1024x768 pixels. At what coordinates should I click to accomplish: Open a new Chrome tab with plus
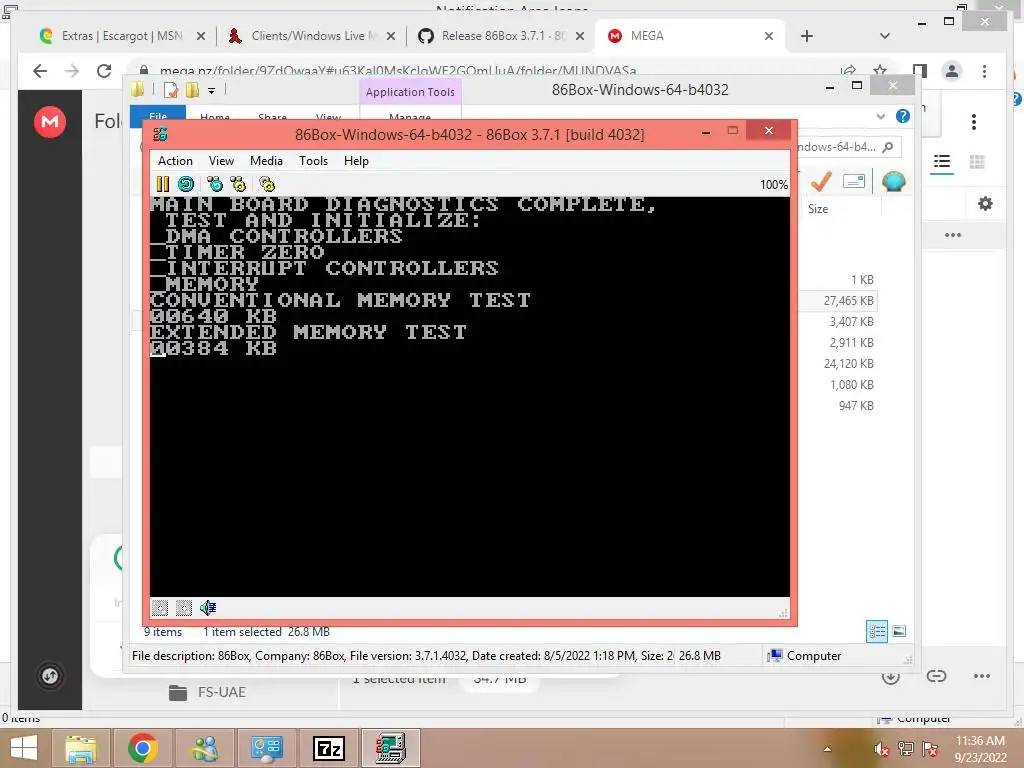click(807, 36)
